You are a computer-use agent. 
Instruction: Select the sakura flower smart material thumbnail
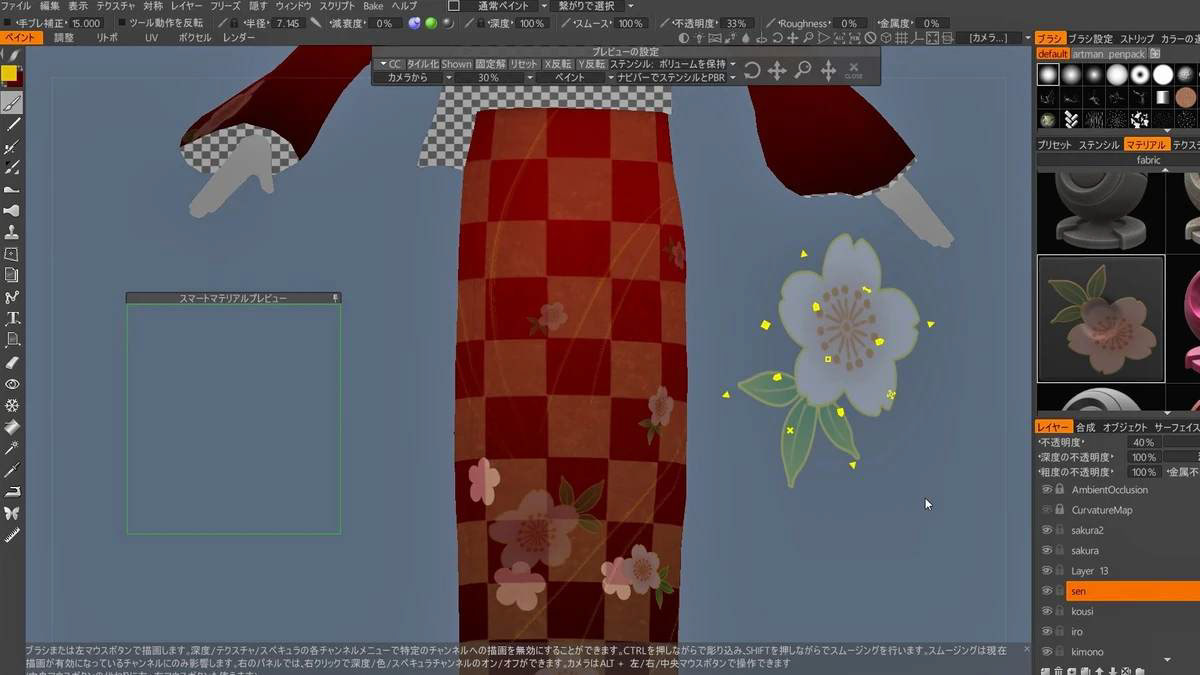(1100, 319)
